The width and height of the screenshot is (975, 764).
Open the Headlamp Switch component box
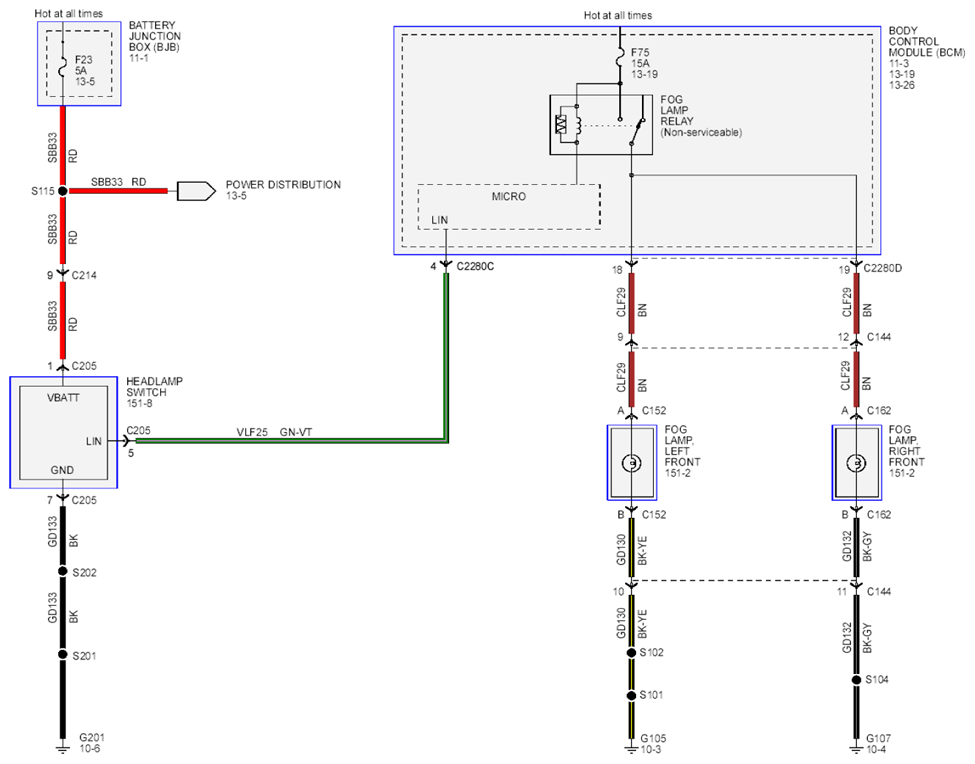pos(63,432)
